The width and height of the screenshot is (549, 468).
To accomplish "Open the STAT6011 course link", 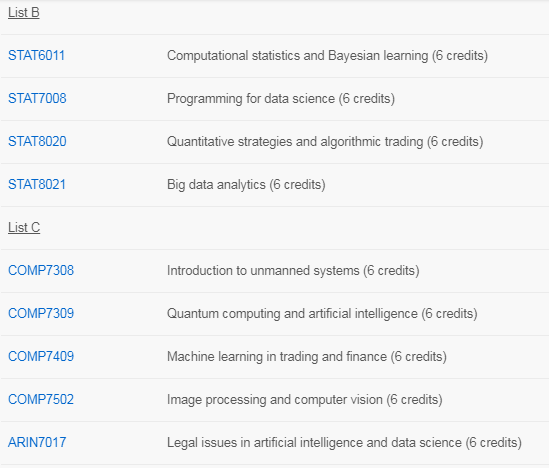I will point(36,56).
